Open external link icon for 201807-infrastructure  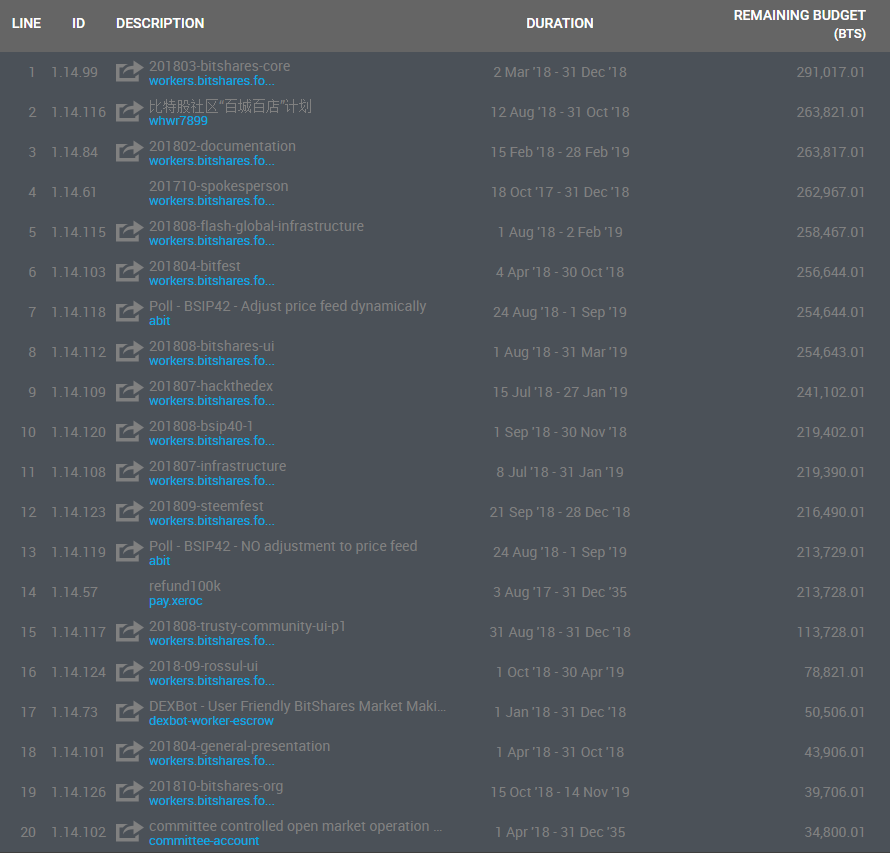[129, 472]
